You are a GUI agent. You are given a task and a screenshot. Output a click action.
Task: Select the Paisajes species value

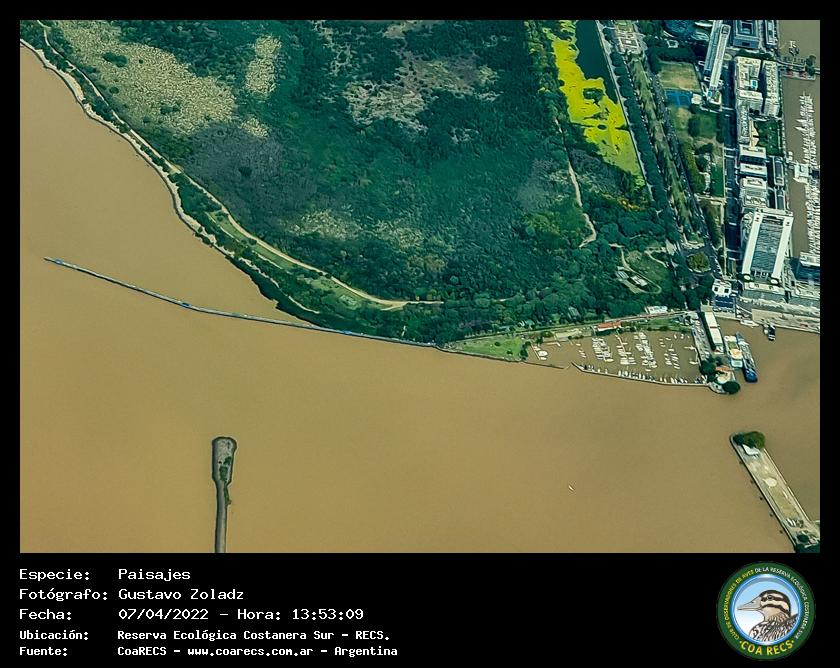click(x=154, y=574)
